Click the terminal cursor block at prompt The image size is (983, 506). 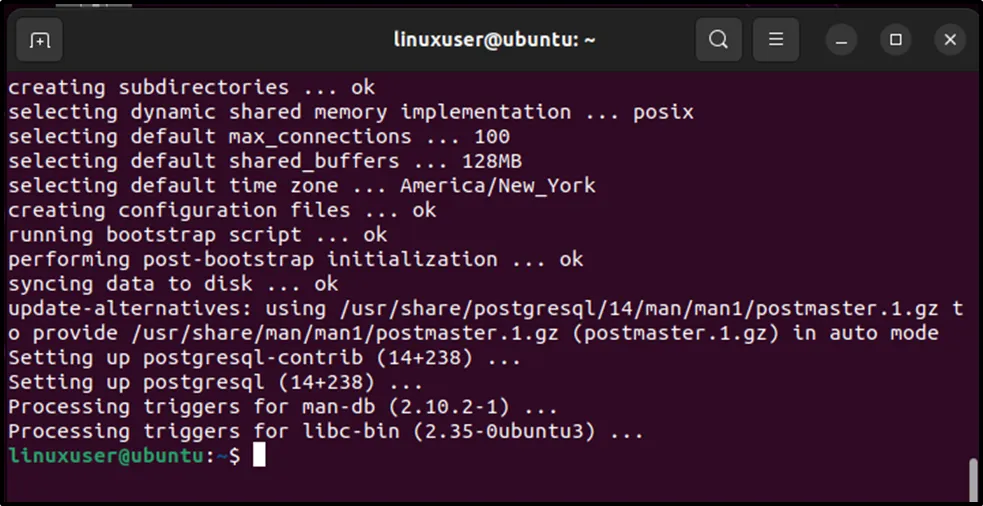(x=259, y=456)
